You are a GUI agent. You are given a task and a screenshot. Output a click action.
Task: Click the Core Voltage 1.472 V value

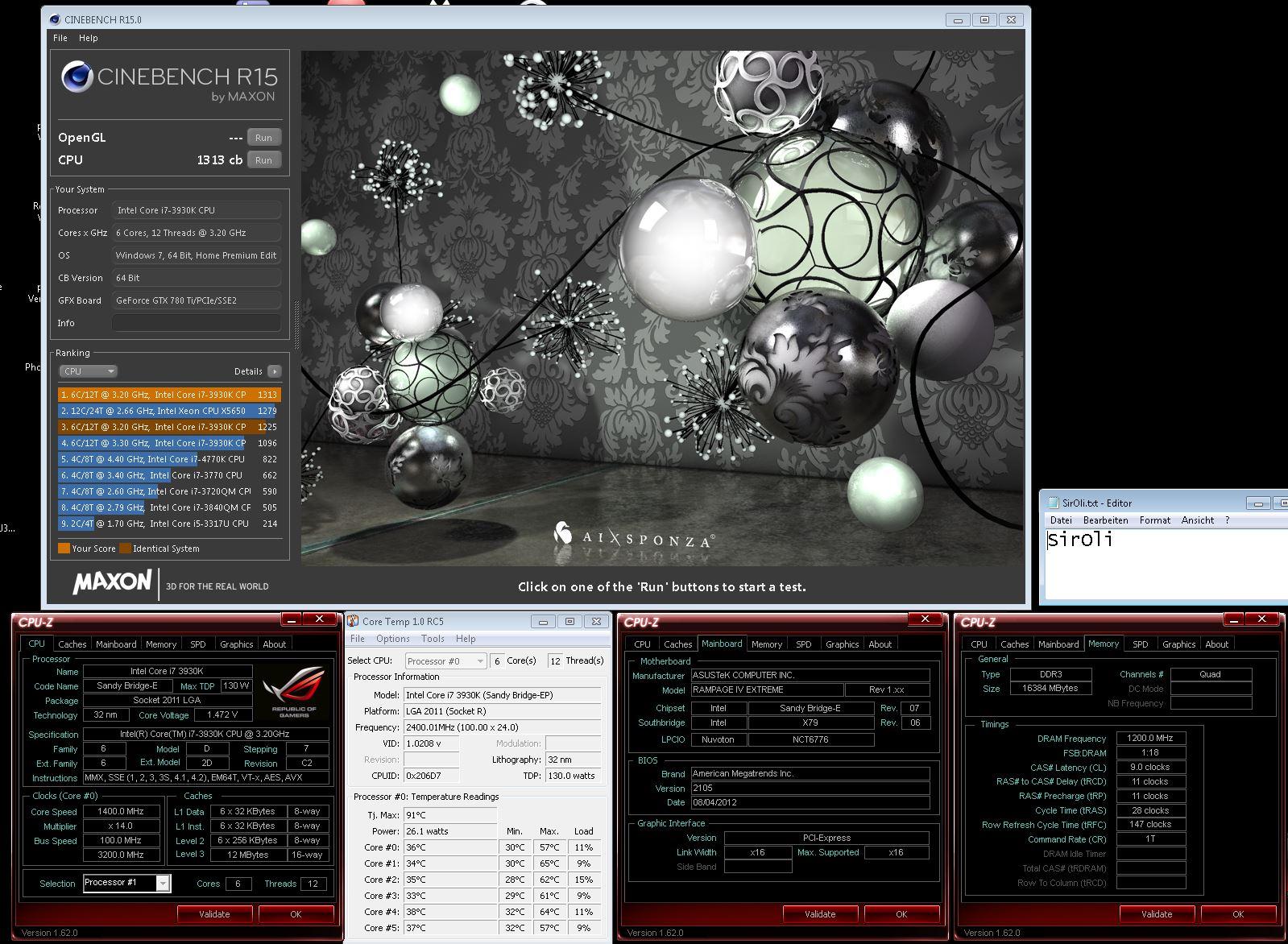click(222, 715)
